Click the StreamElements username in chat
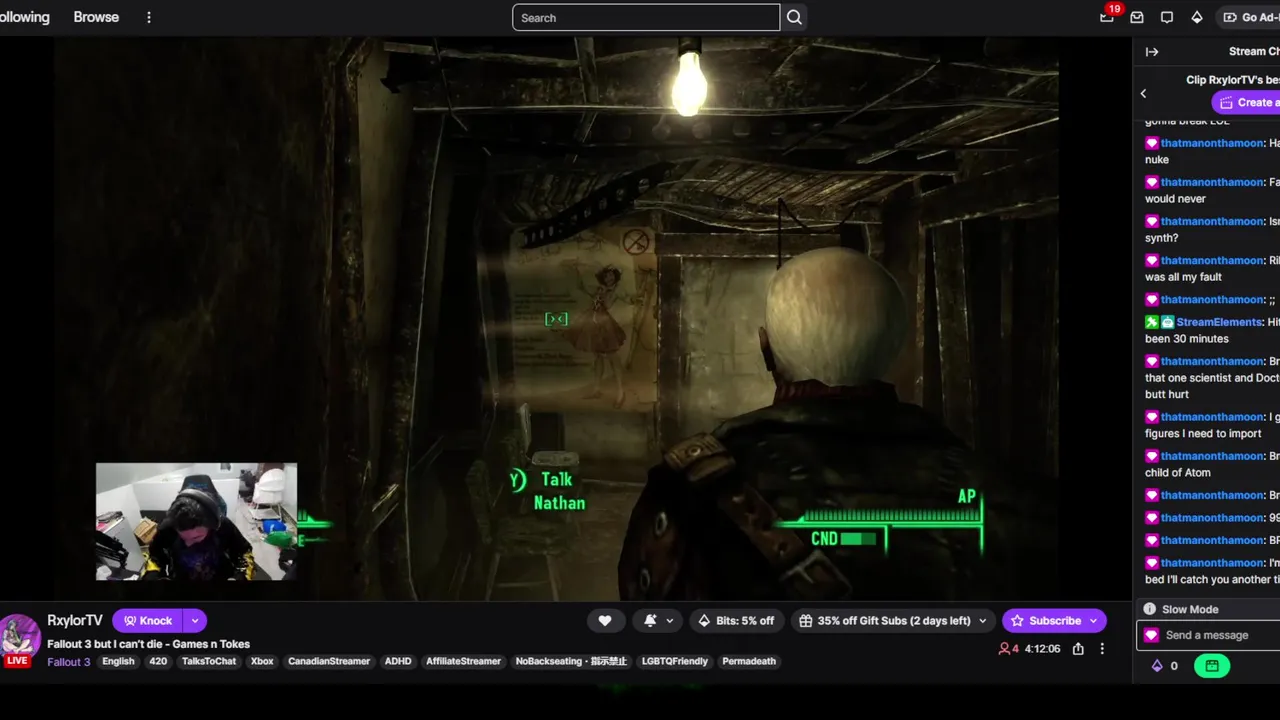Image resolution: width=1280 pixels, height=720 pixels. click(1219, 322)
